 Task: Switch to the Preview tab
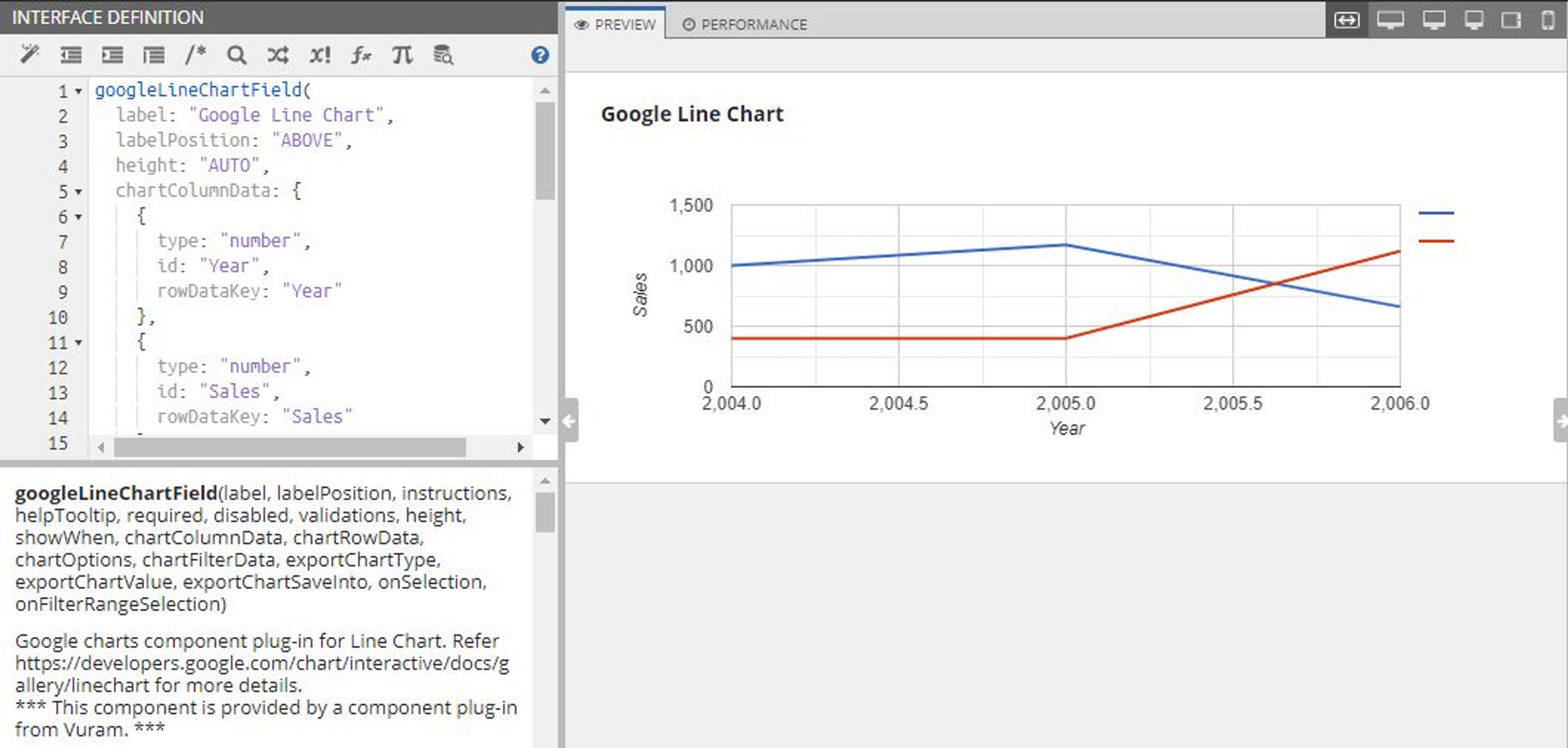(x=616, y=24)
